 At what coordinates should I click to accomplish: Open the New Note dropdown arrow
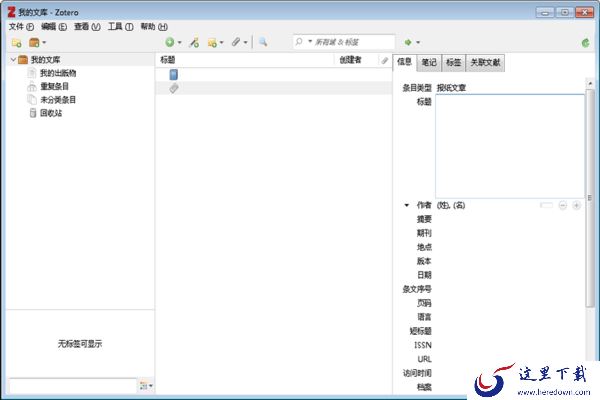(222, 42)
